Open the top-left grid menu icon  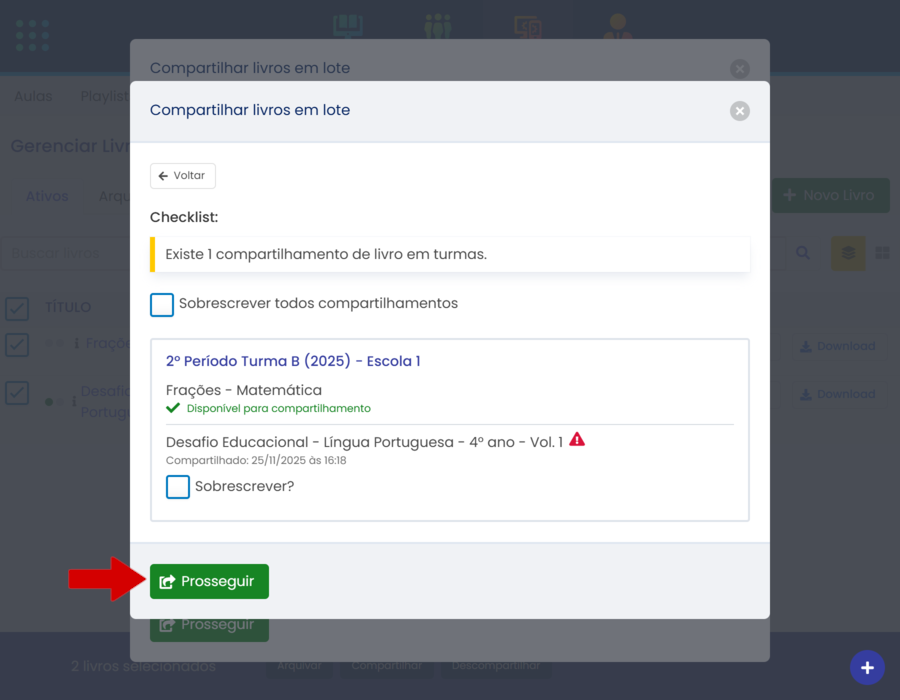(32, 35)
